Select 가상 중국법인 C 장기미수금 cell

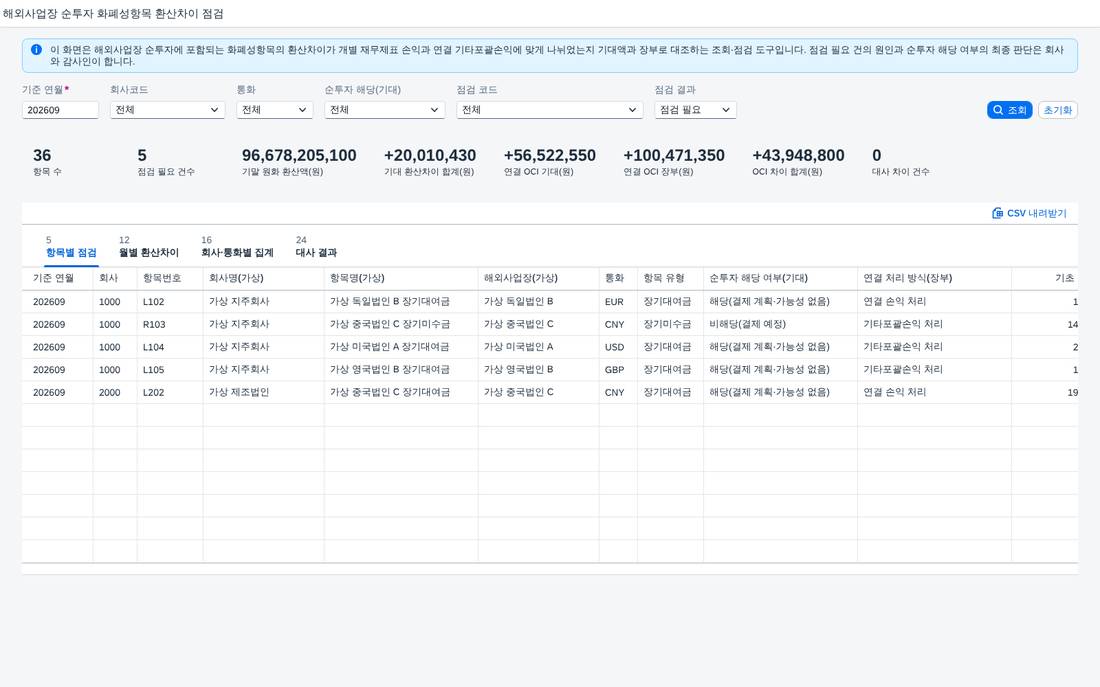(x=401, y=324)
